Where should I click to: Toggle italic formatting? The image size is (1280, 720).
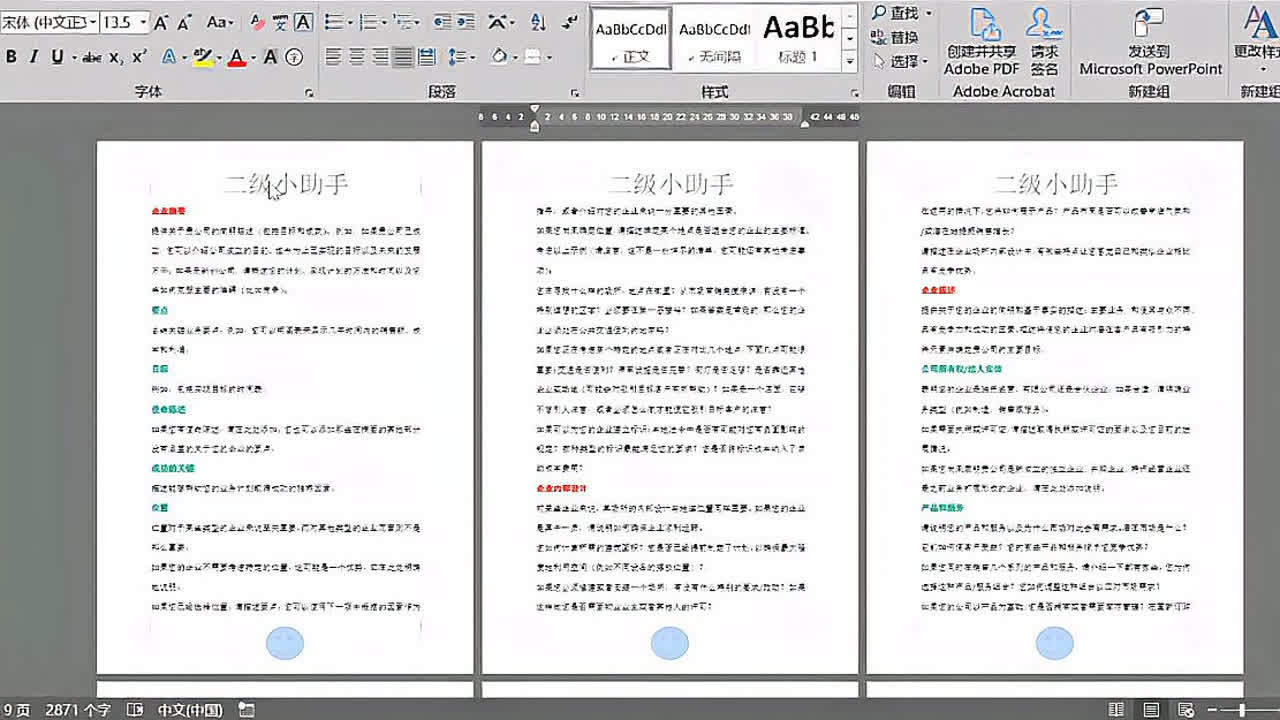[x=35, y=58]
